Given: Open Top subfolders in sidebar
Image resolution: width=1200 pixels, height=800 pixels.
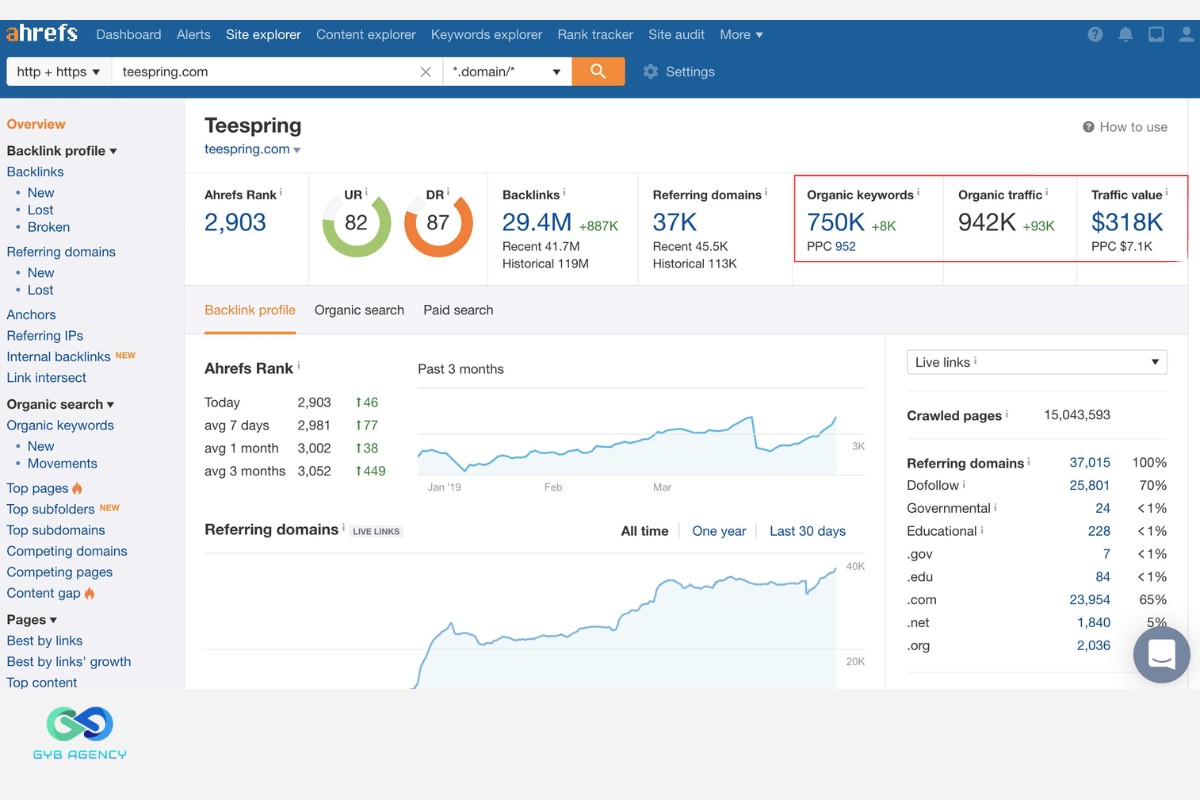Looking at the screenshot, I should (51, 509).
